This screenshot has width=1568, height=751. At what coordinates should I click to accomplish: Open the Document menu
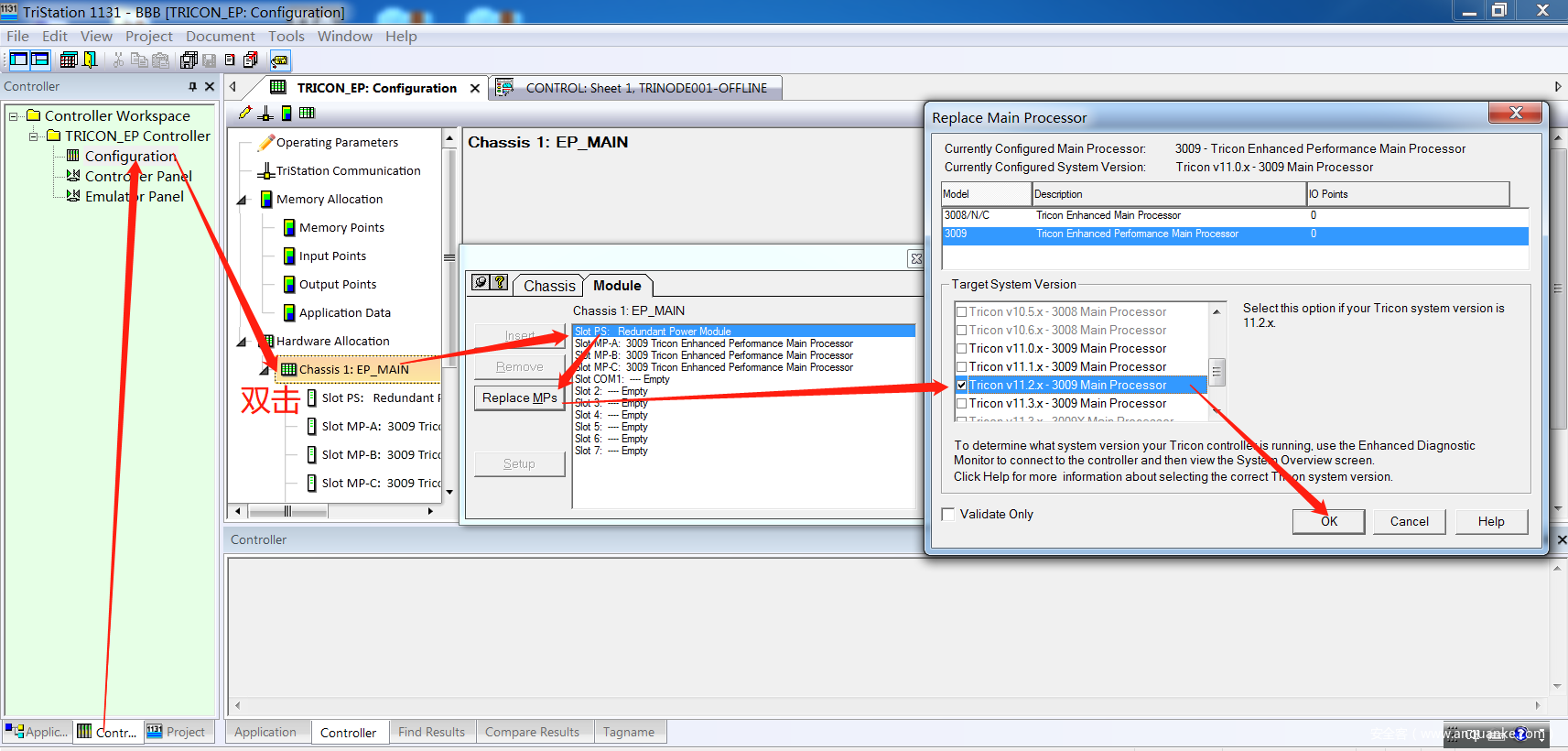point(221,36)
